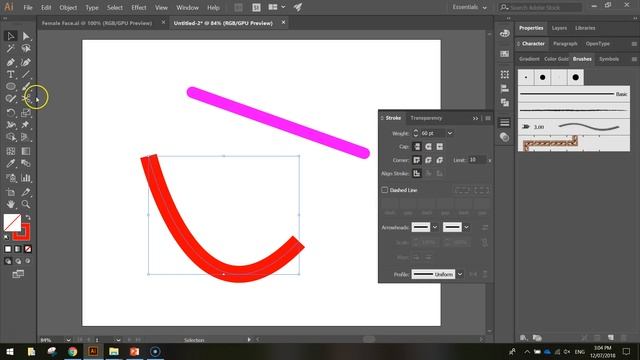The height and width of the screenshot is (360, 640).
Task: Click the Swap Fill and Stroke arrow
Action: click(28, 217)
